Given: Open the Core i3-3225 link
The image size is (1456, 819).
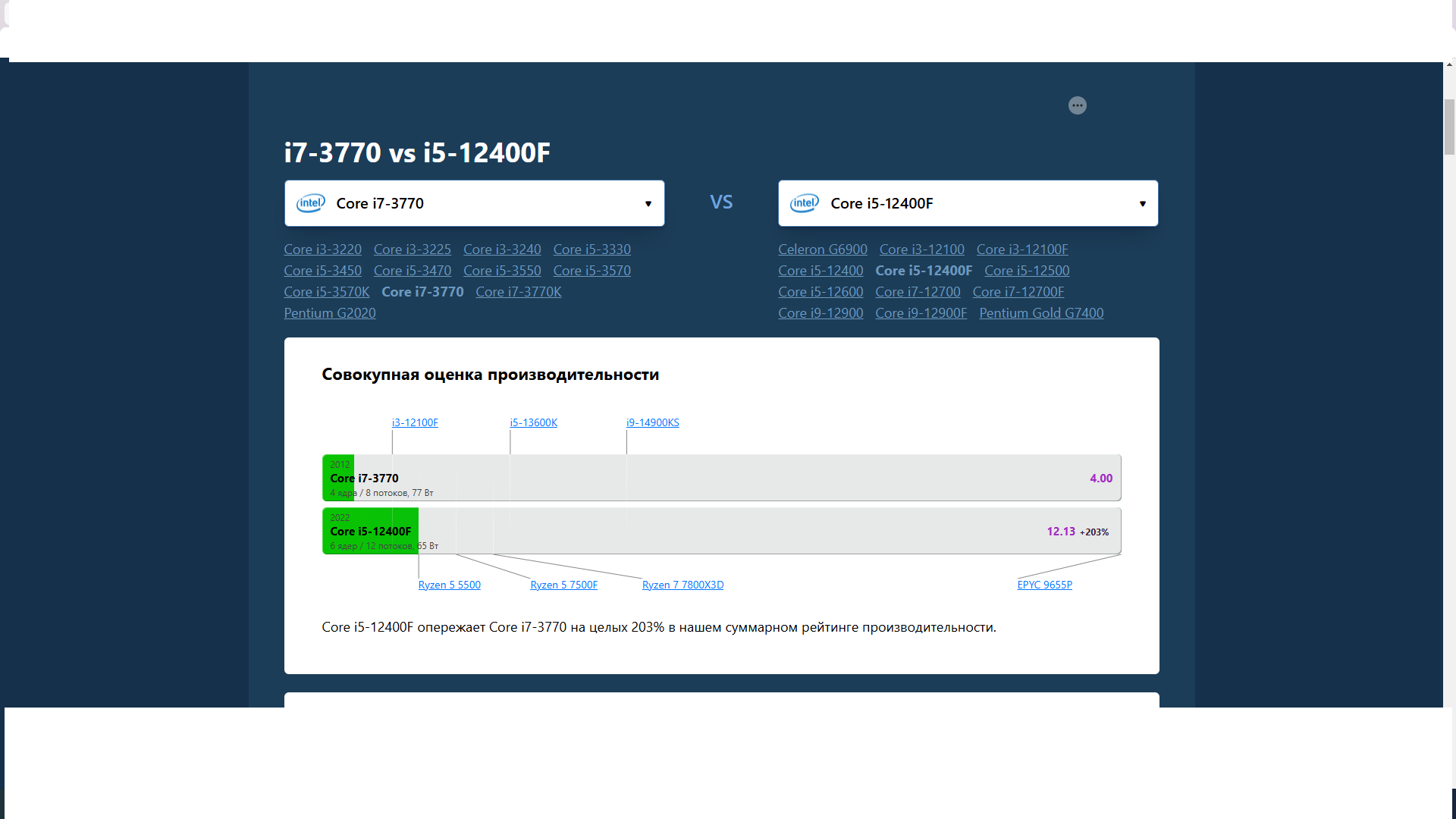Looking at the screenshot, I should pyautogui.click(x=412, y=249).
